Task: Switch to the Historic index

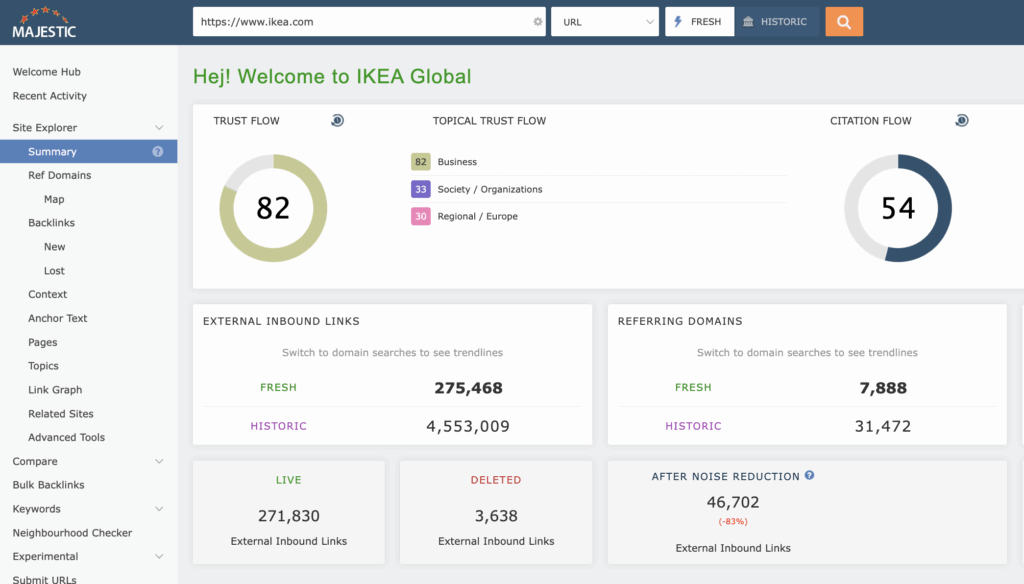Action: click(x=777, y=22)
